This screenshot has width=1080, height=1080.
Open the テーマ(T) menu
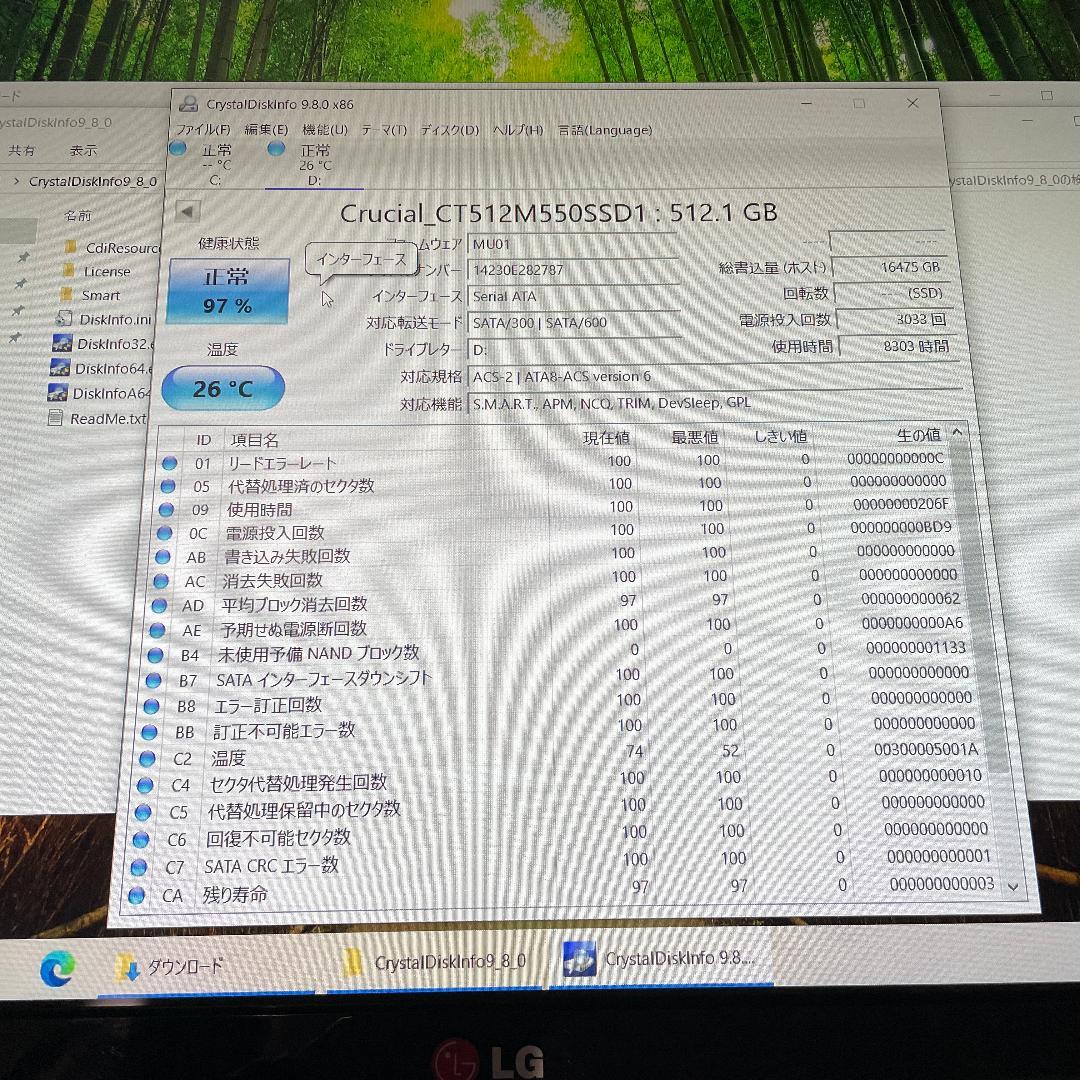(x=384, y=129)
